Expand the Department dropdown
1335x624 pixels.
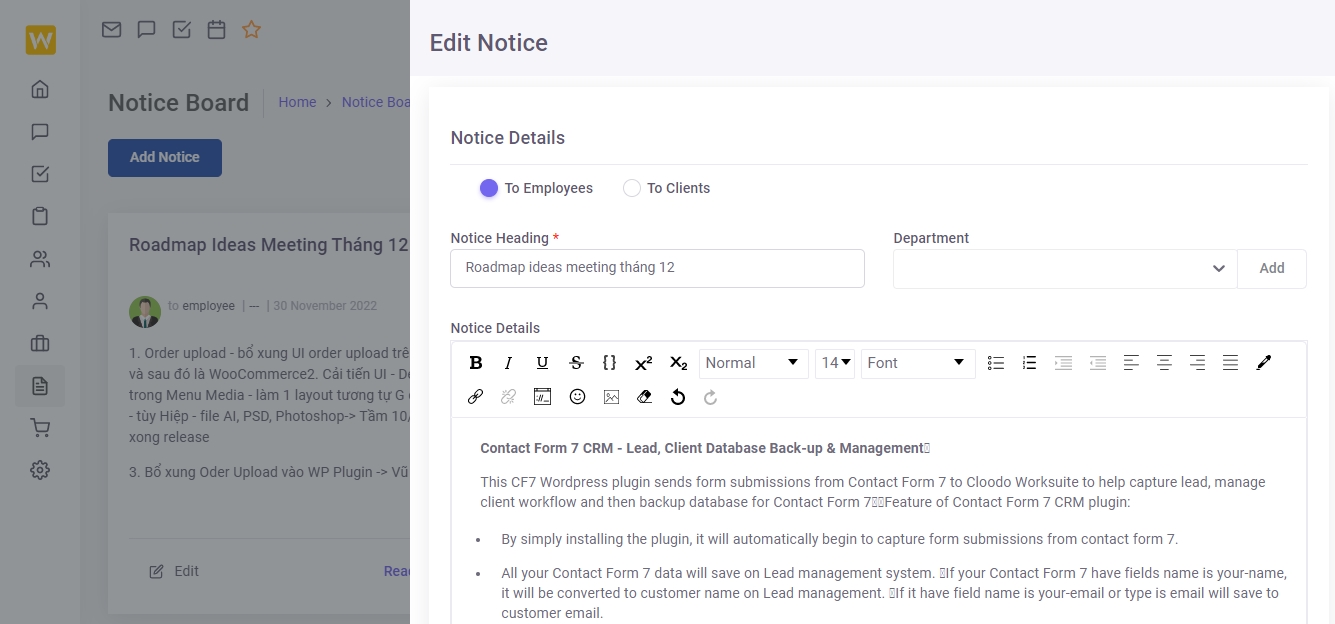[x=1065, y=268]
